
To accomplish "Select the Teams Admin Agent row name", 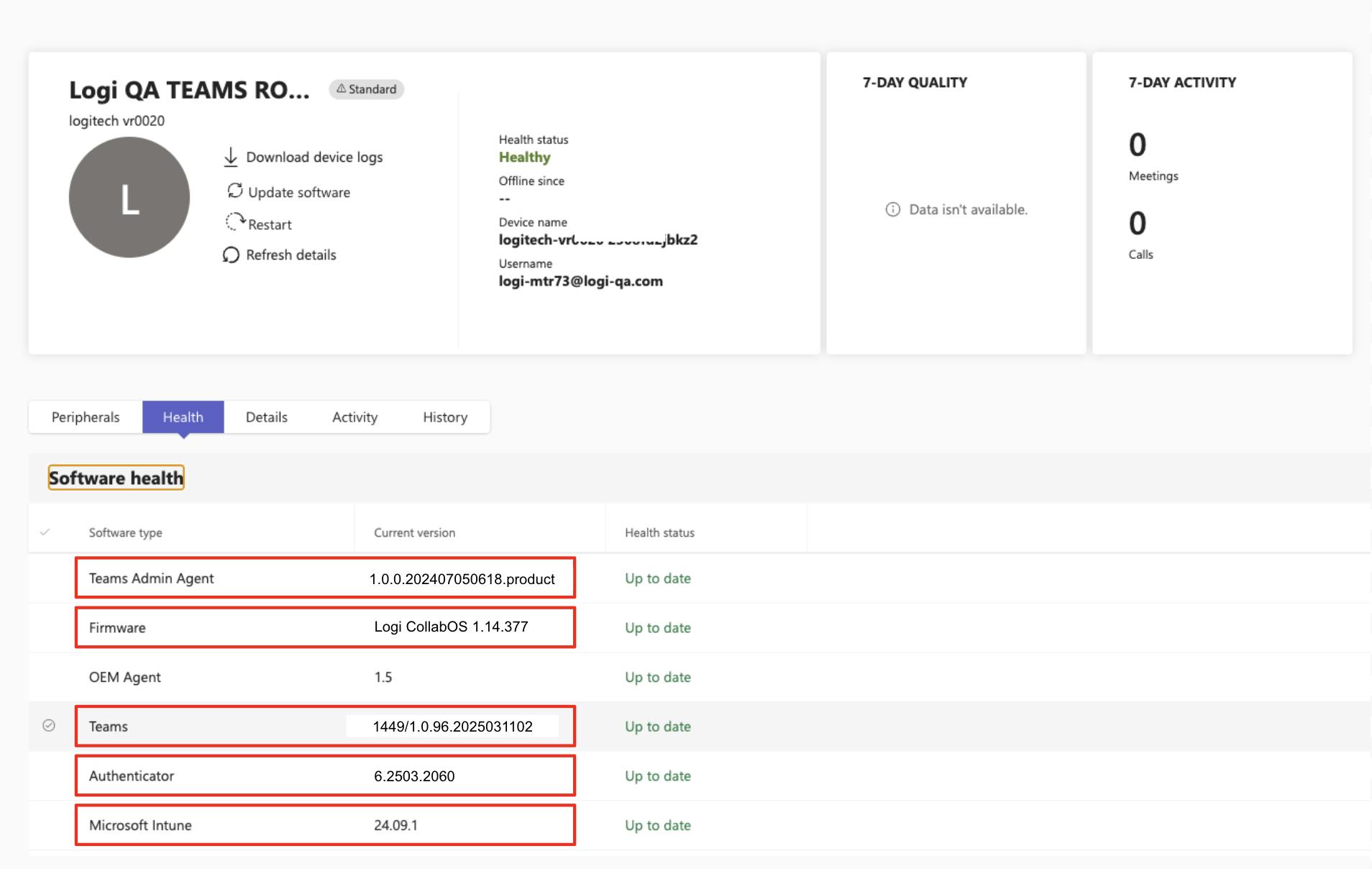I will (151, 578).
